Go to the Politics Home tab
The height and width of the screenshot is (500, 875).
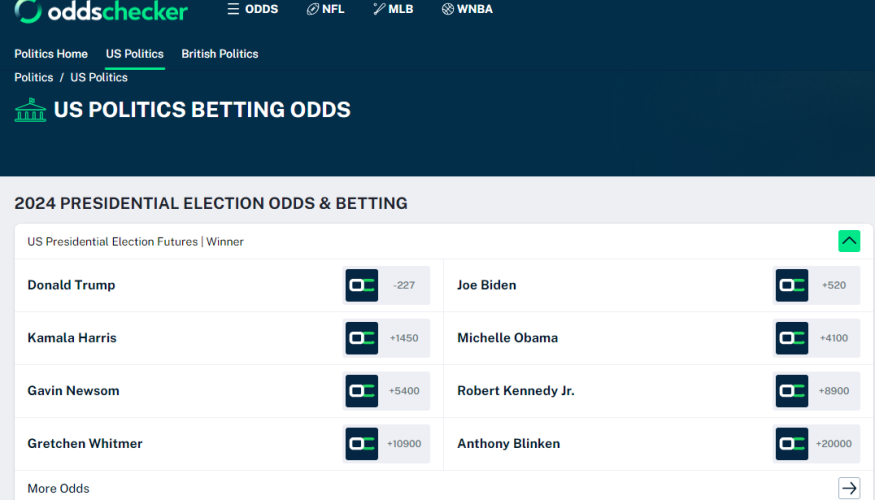[x=51, y=54]
